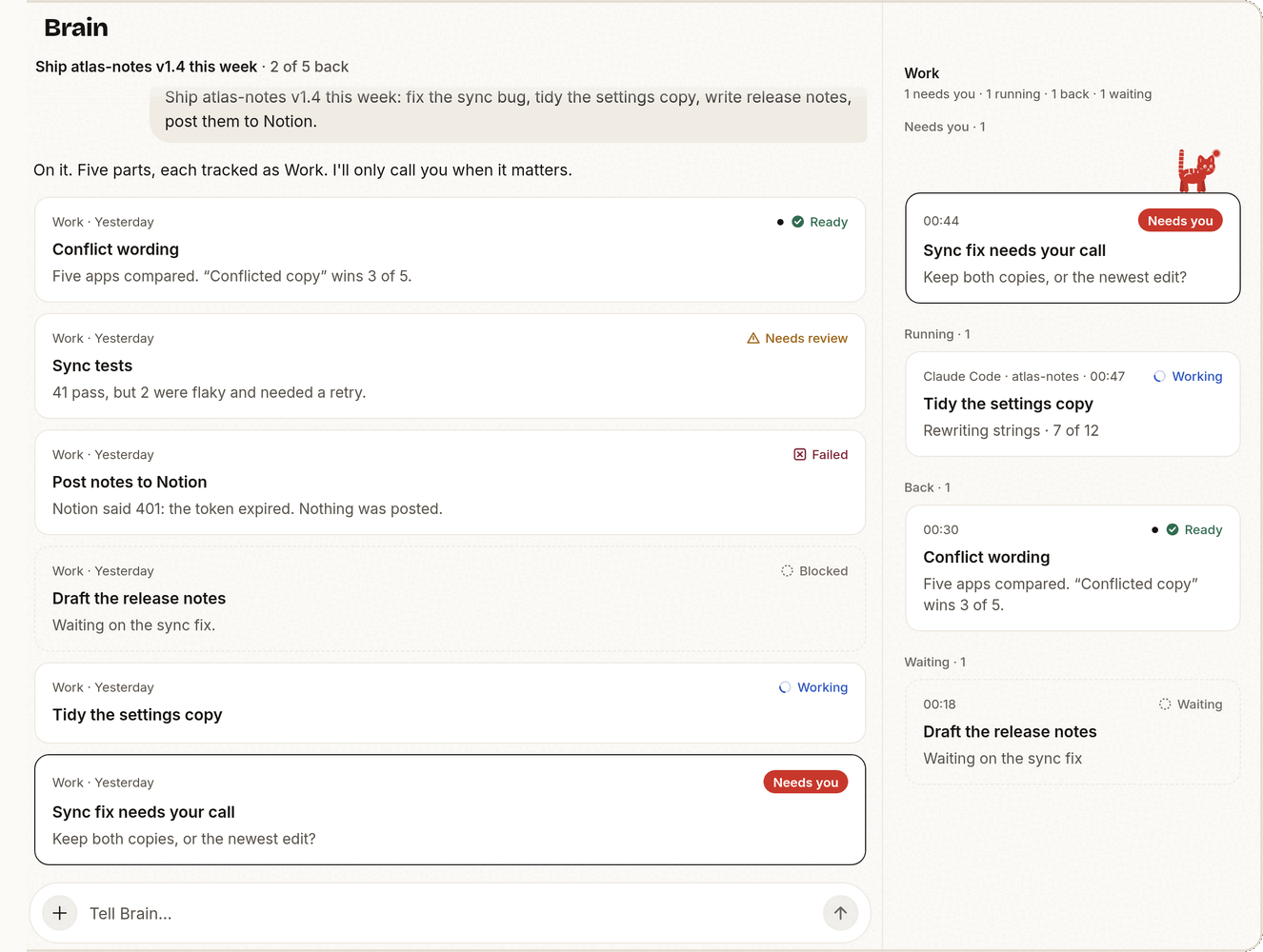Click the unread dot on sidebar Conflict wording card
Screen dimensions: 1263x952
pyautogui.click(x=1154, y=529)
